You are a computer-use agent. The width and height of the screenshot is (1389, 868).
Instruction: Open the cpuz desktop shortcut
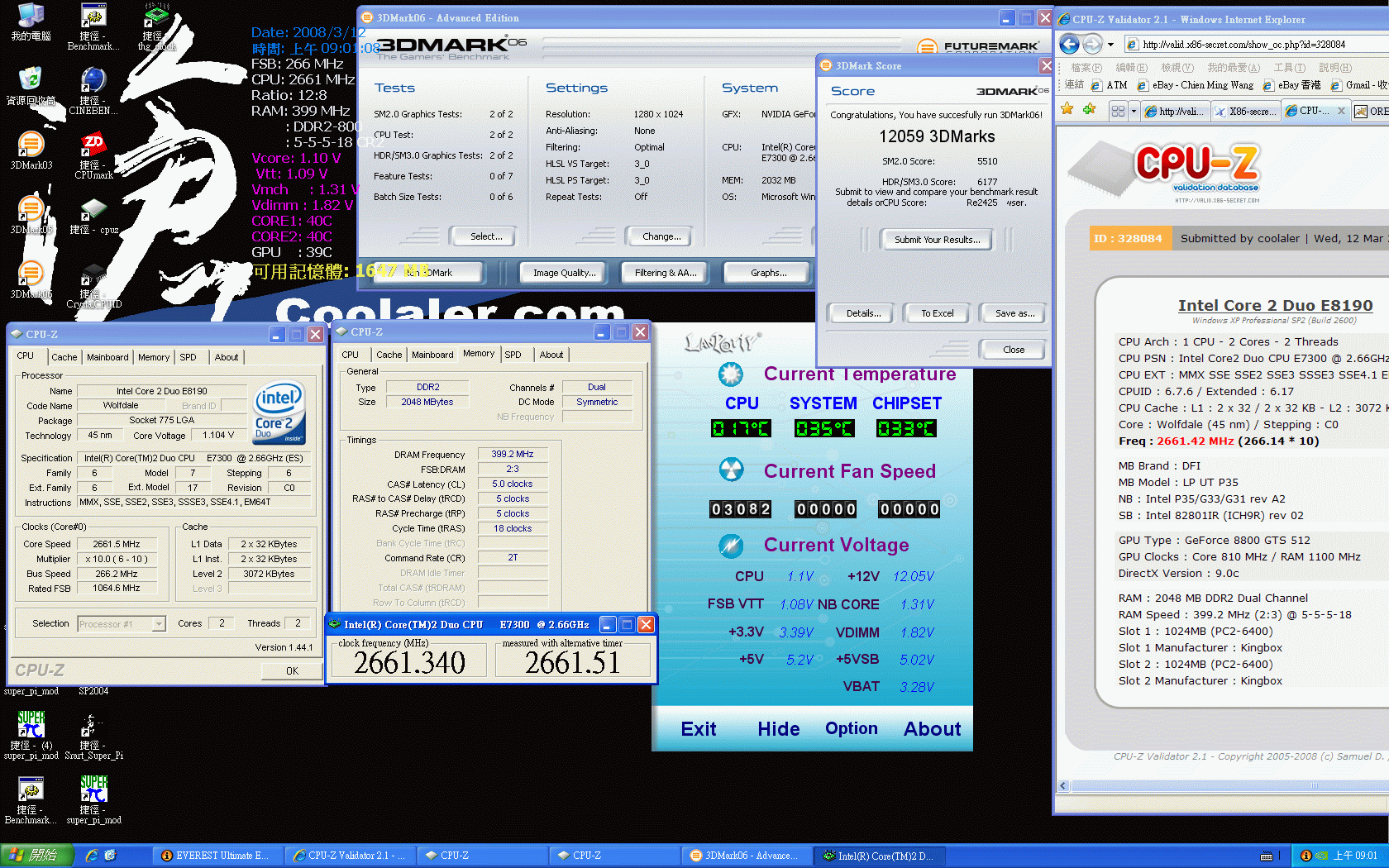(x=93, y=215)
